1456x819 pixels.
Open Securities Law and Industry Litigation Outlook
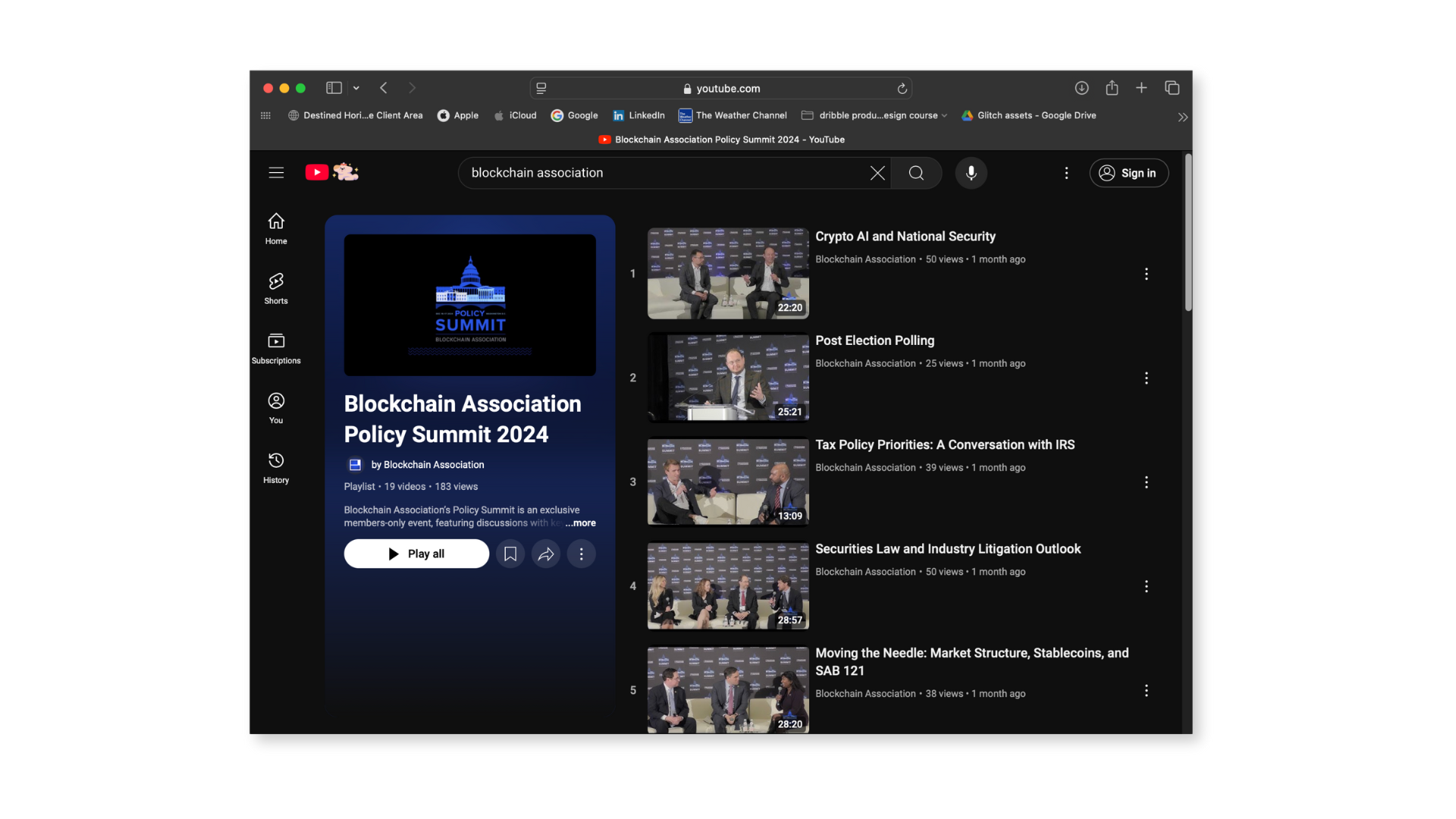[948, 549]
